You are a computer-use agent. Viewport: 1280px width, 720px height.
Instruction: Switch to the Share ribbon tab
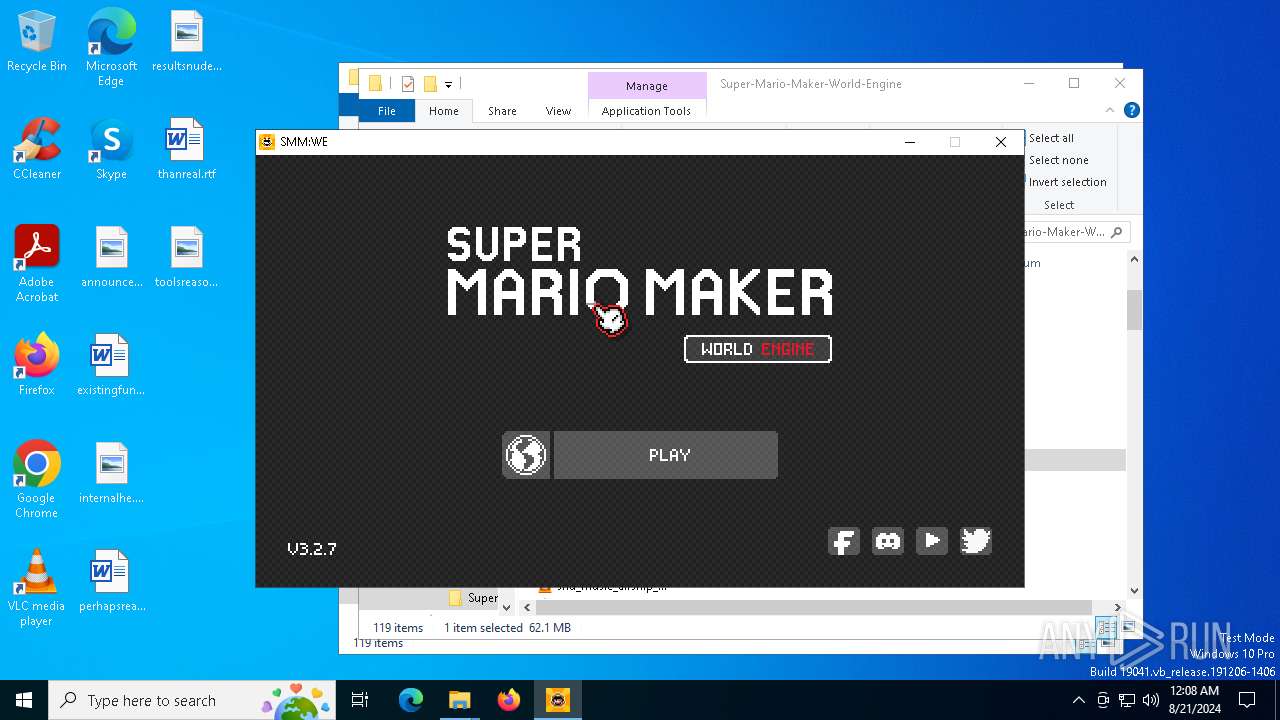502,111
